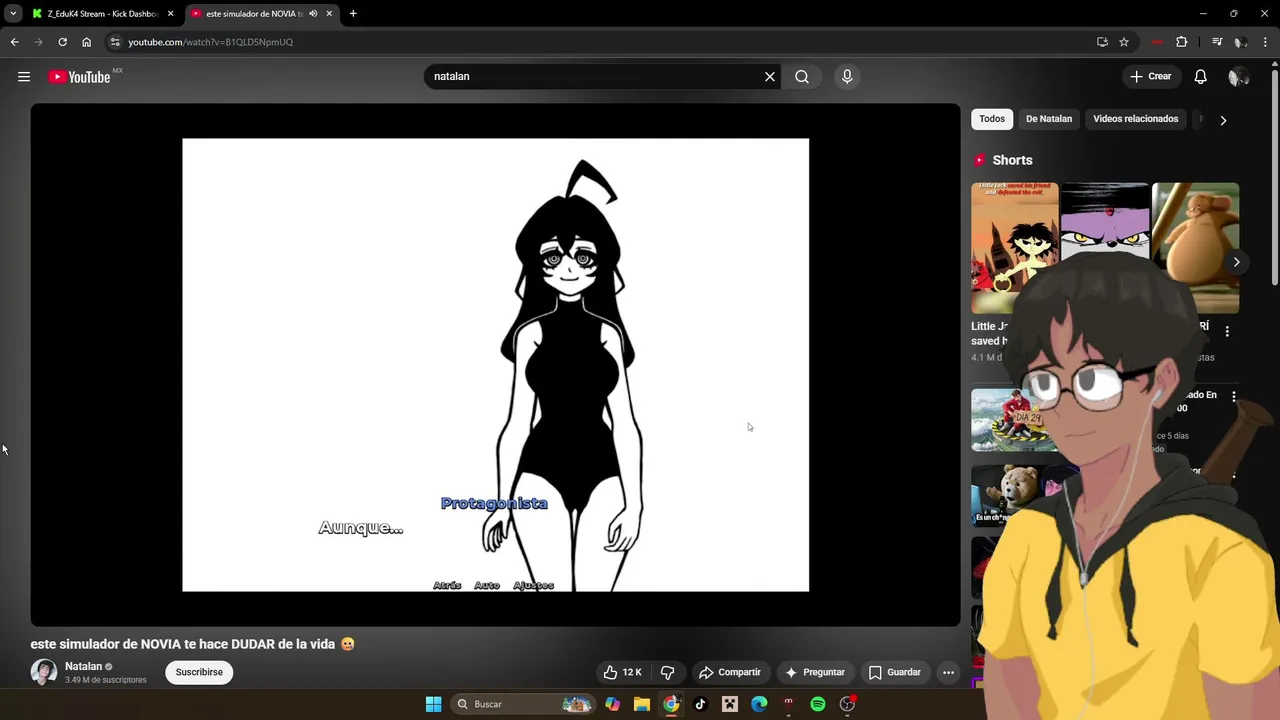Click the Preguntar button
Screen dimensions: 1280x720
click(x=815, y=672)
